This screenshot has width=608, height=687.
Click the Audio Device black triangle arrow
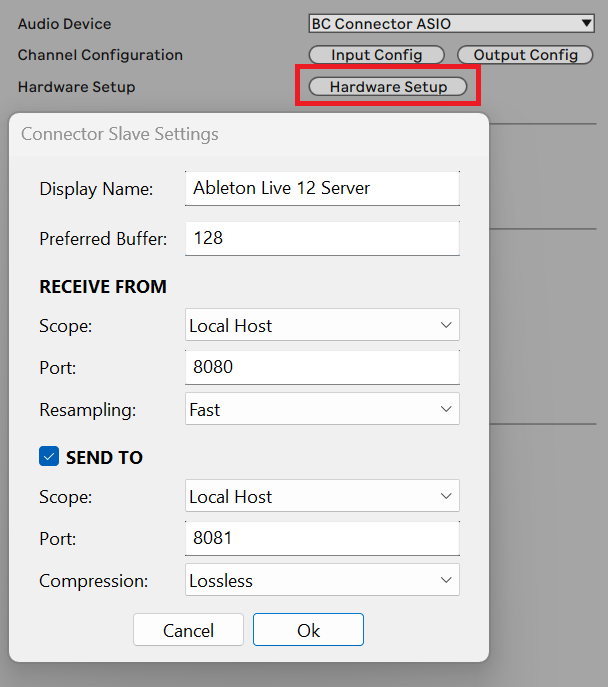tap(587, 23)
